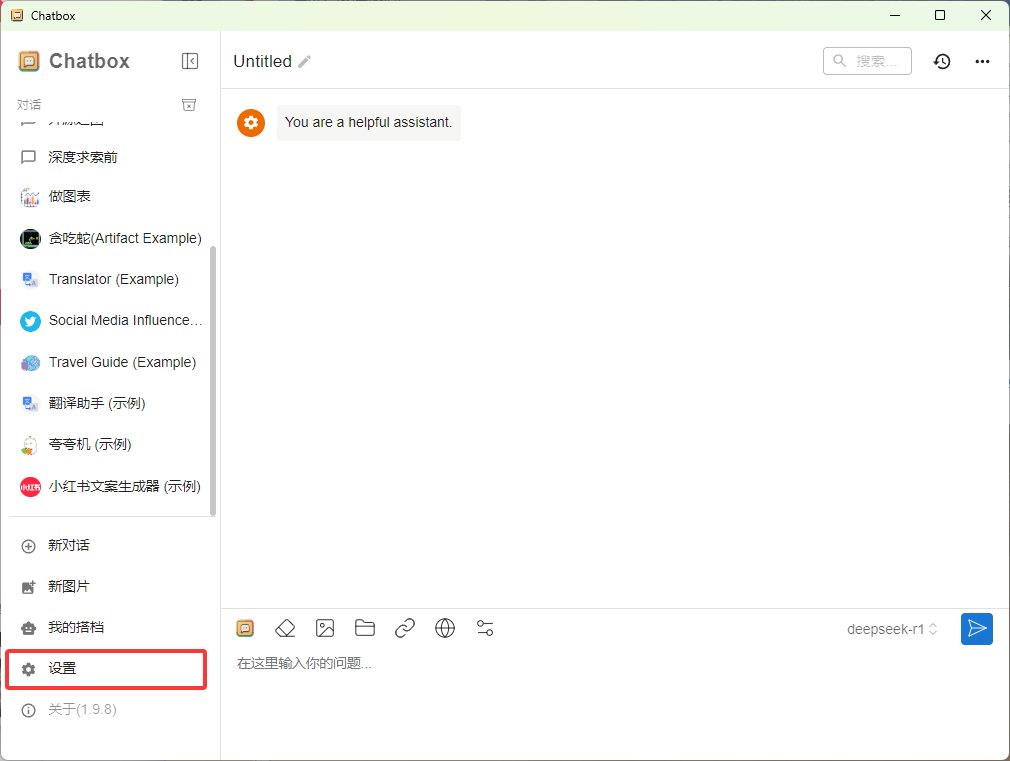The width and height of the screenshot is (1010, 761).
Task: Open conversation settings sliders icon
Action: (x=484, y=628)
